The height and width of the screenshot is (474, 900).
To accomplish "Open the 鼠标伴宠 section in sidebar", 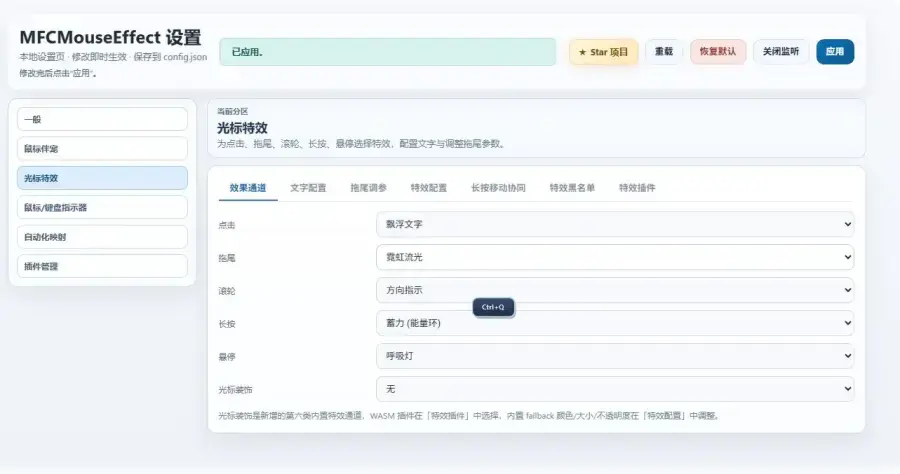I will coord(102,149).
